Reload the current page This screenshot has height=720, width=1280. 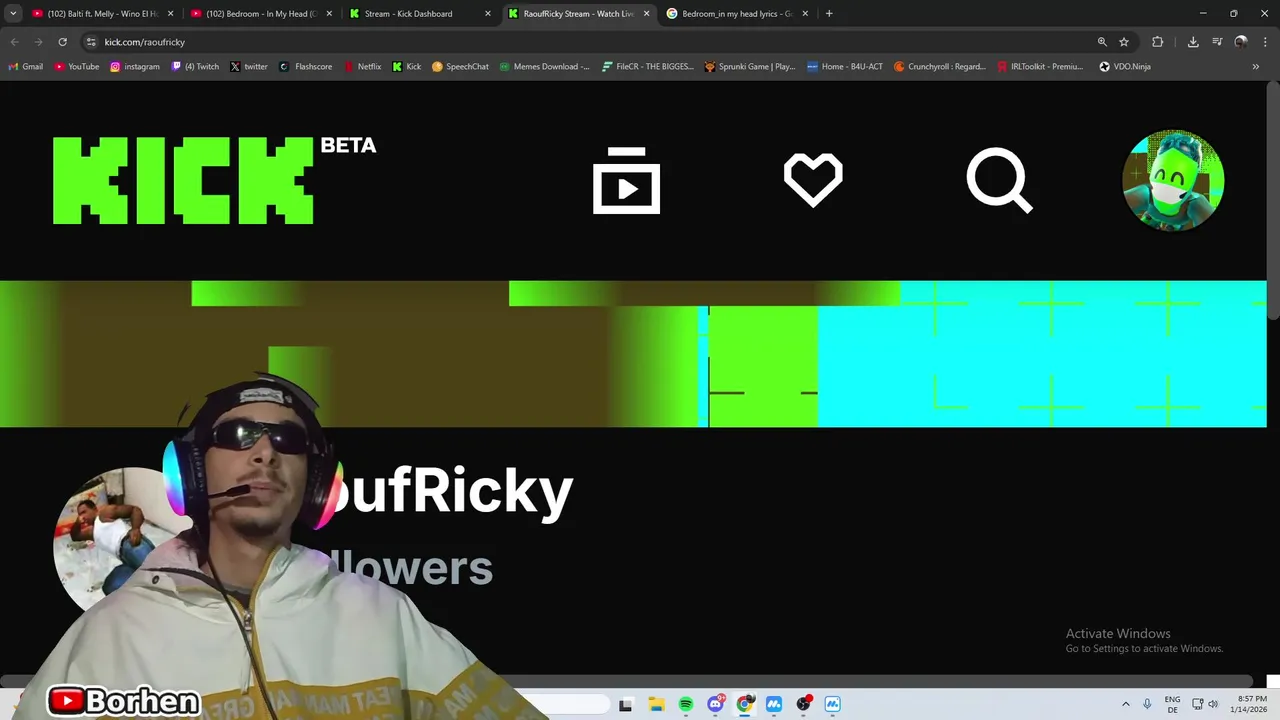(x=62, y=42)
